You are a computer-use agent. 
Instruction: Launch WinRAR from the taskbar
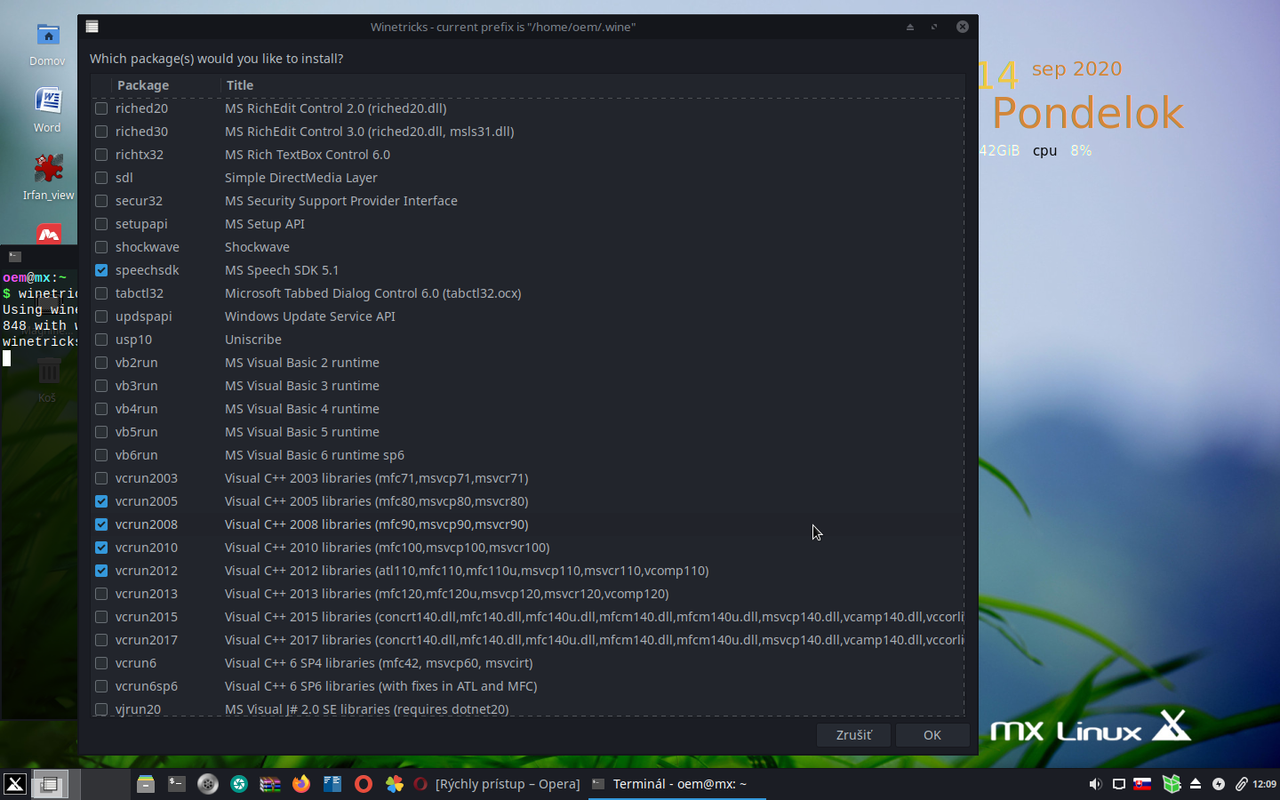pyautogui.click(x=270, y=784)
